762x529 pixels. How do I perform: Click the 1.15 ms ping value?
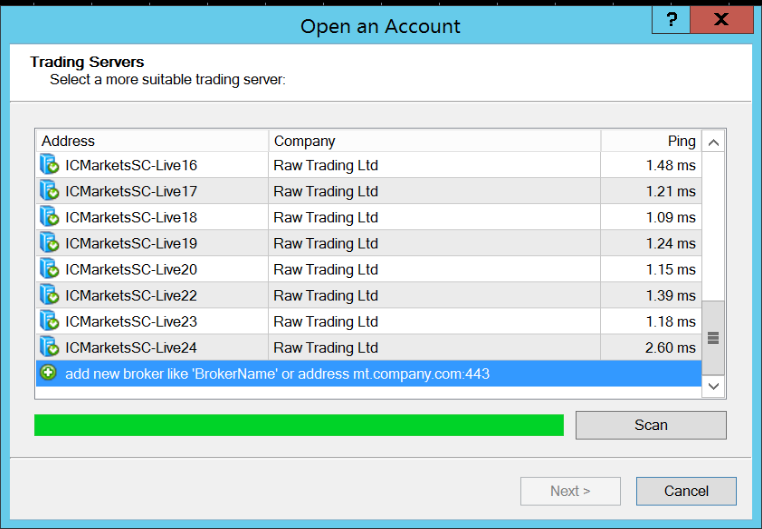pyautogui.click(x=671, y=270)
